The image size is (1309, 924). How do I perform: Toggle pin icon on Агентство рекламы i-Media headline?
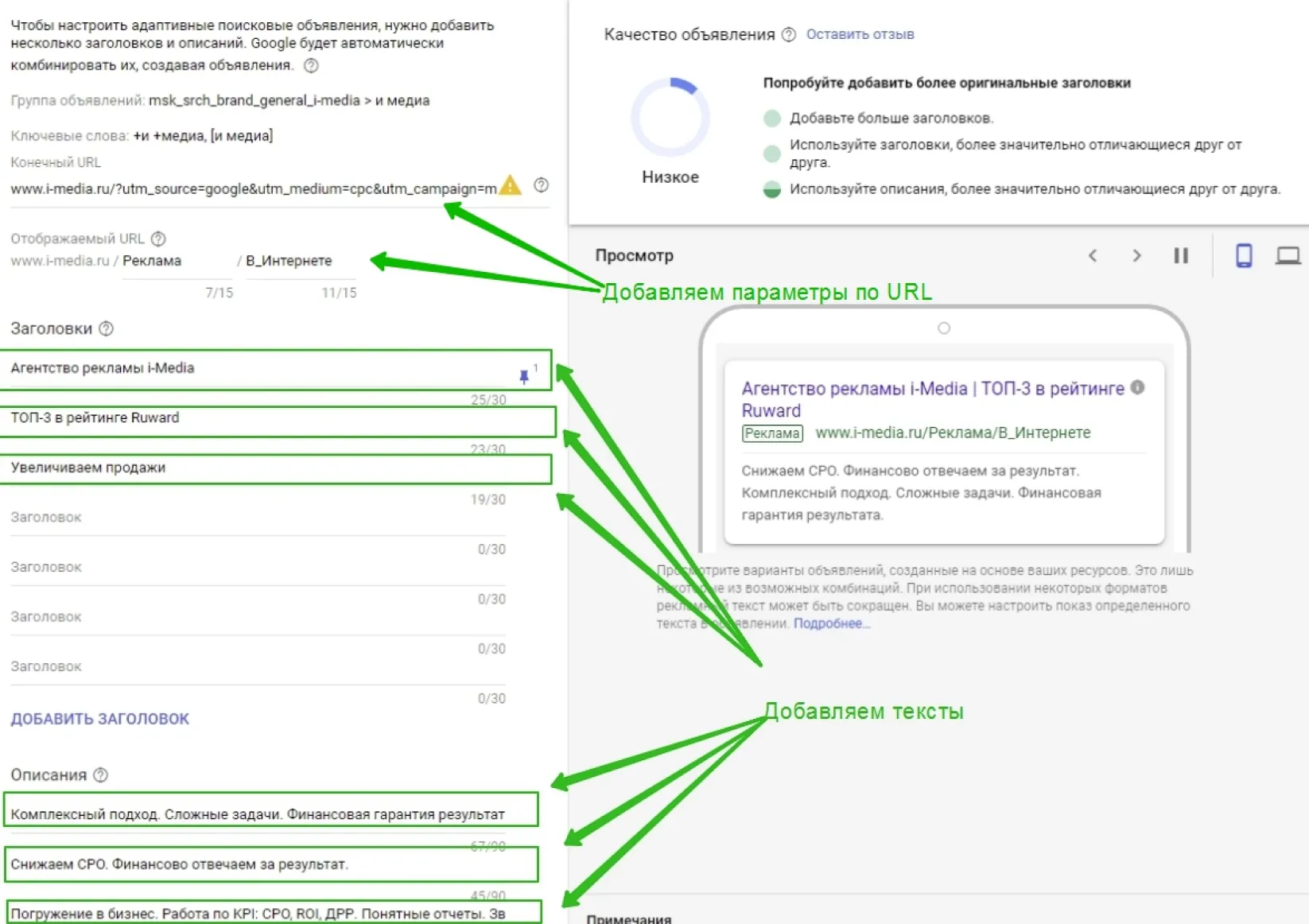(x=524, y=376)
